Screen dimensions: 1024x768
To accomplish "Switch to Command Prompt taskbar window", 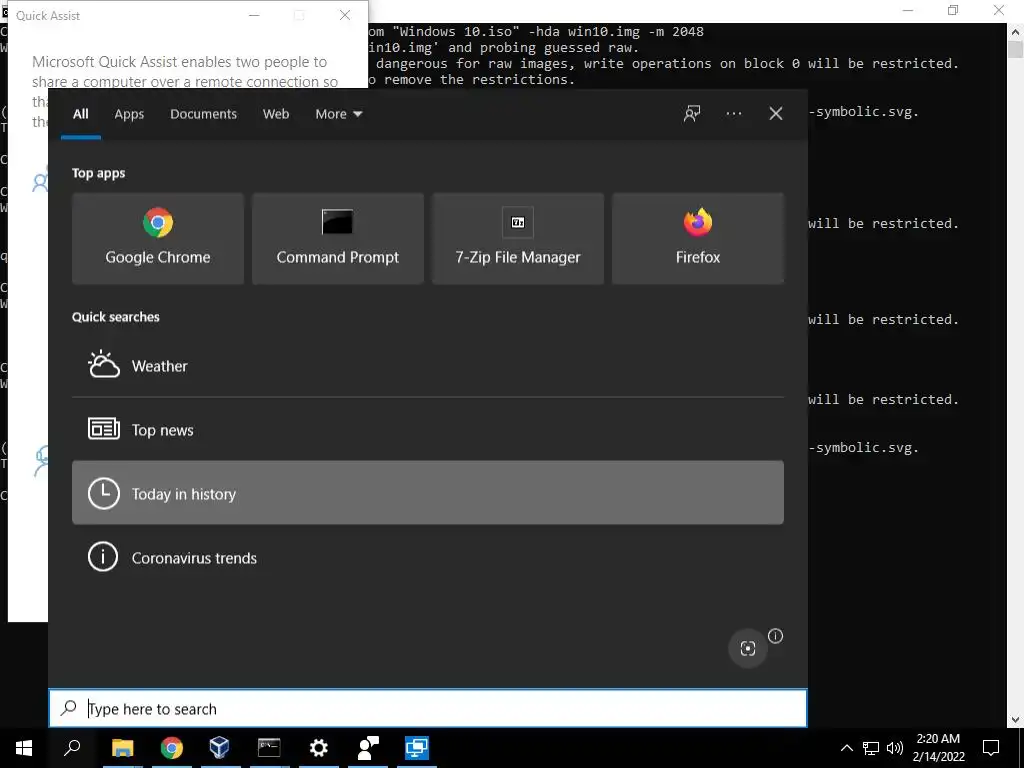I will click(x=269, y=748).
